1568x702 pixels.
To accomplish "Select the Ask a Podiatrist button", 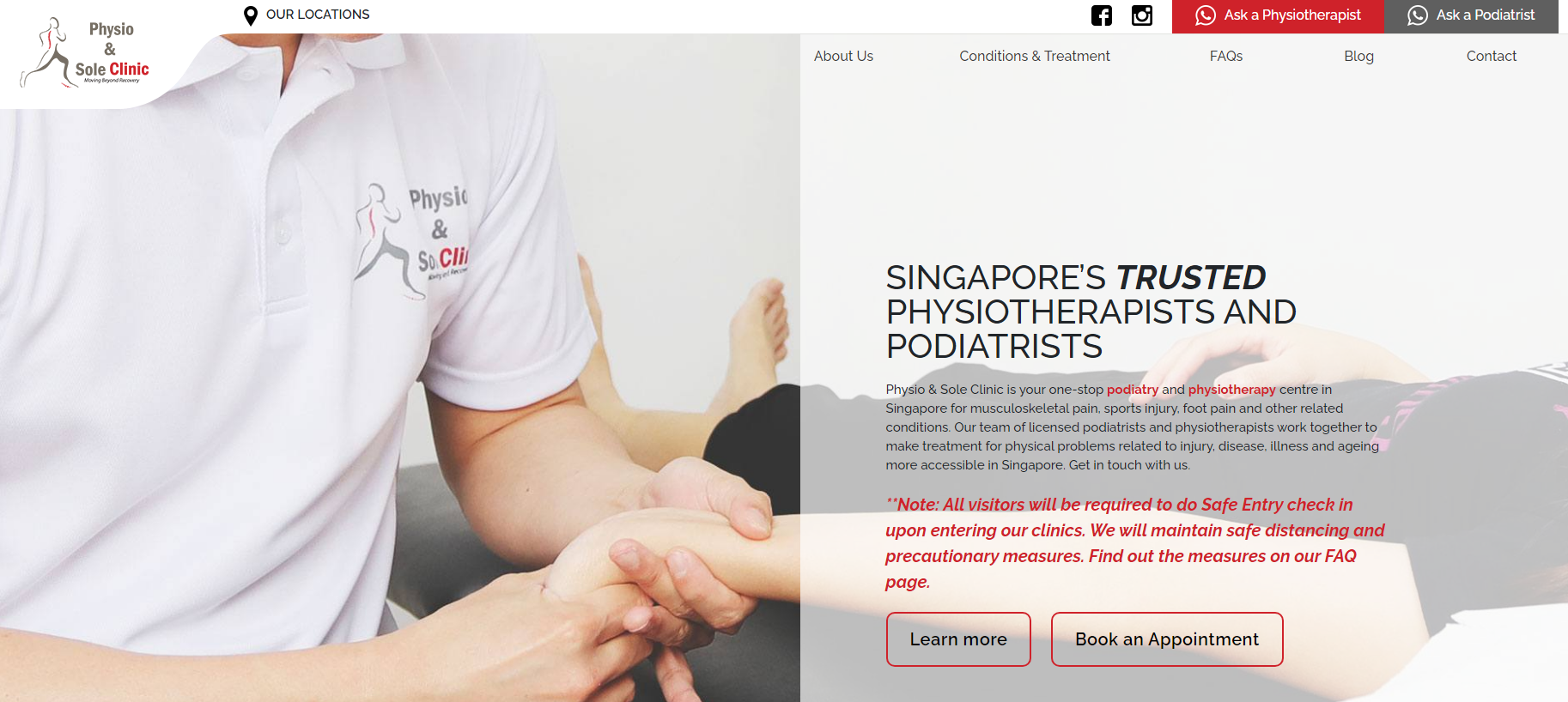I will (x=1471, y=16).
